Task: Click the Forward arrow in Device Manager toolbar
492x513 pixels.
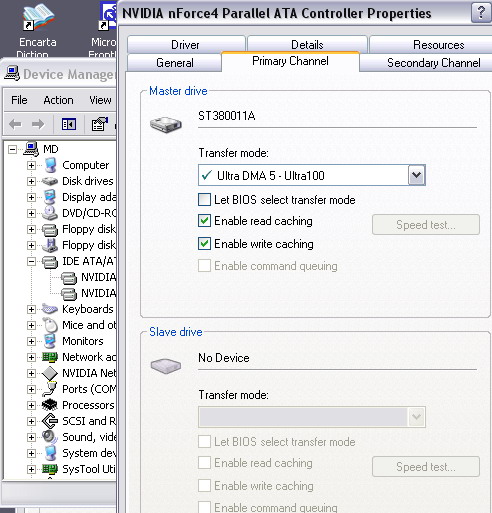Action: (x=38, y=124)
